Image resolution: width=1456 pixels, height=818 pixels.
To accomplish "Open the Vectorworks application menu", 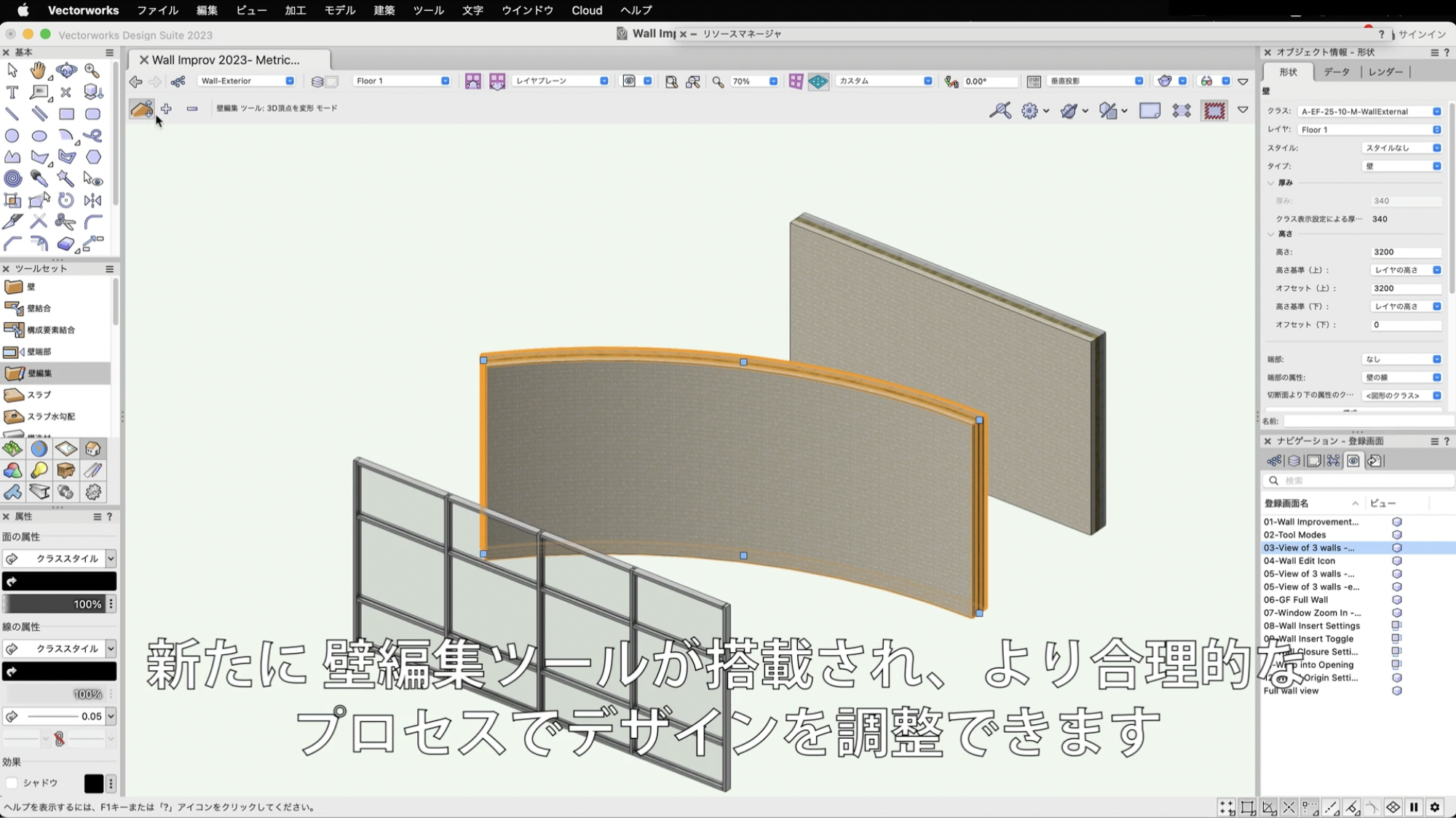I will click(83, 10).
